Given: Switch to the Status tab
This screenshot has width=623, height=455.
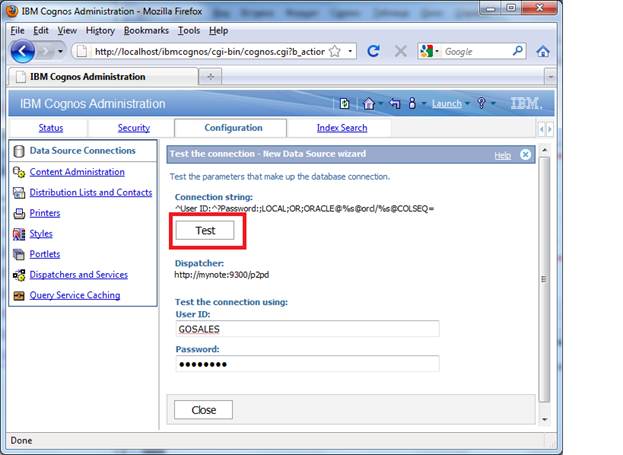Looking at the screenshot, I should pyautogui.click(x=50, y=128).
